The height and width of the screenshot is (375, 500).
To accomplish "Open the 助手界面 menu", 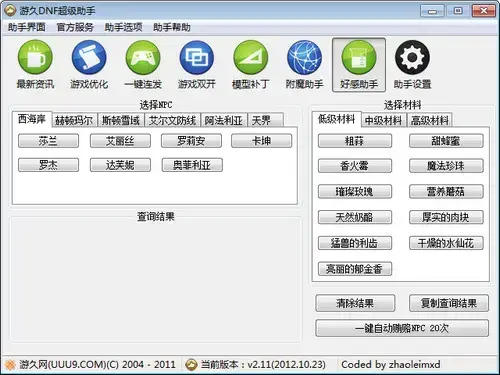I will (27, 27).
